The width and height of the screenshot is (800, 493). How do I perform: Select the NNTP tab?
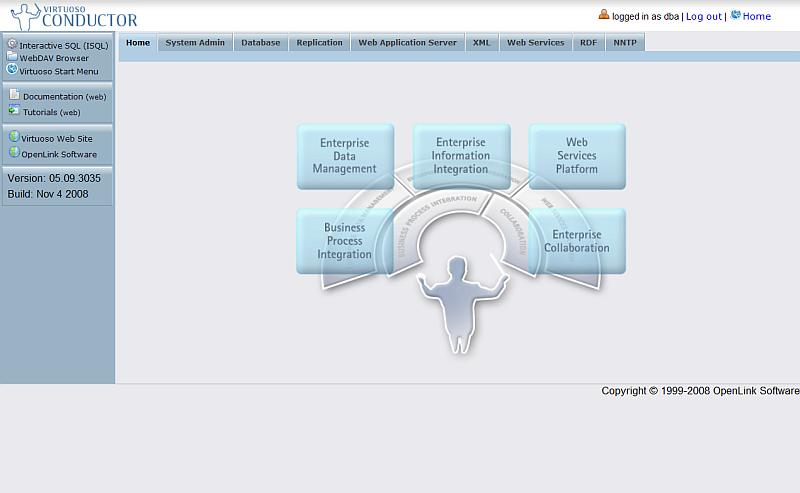625,42
